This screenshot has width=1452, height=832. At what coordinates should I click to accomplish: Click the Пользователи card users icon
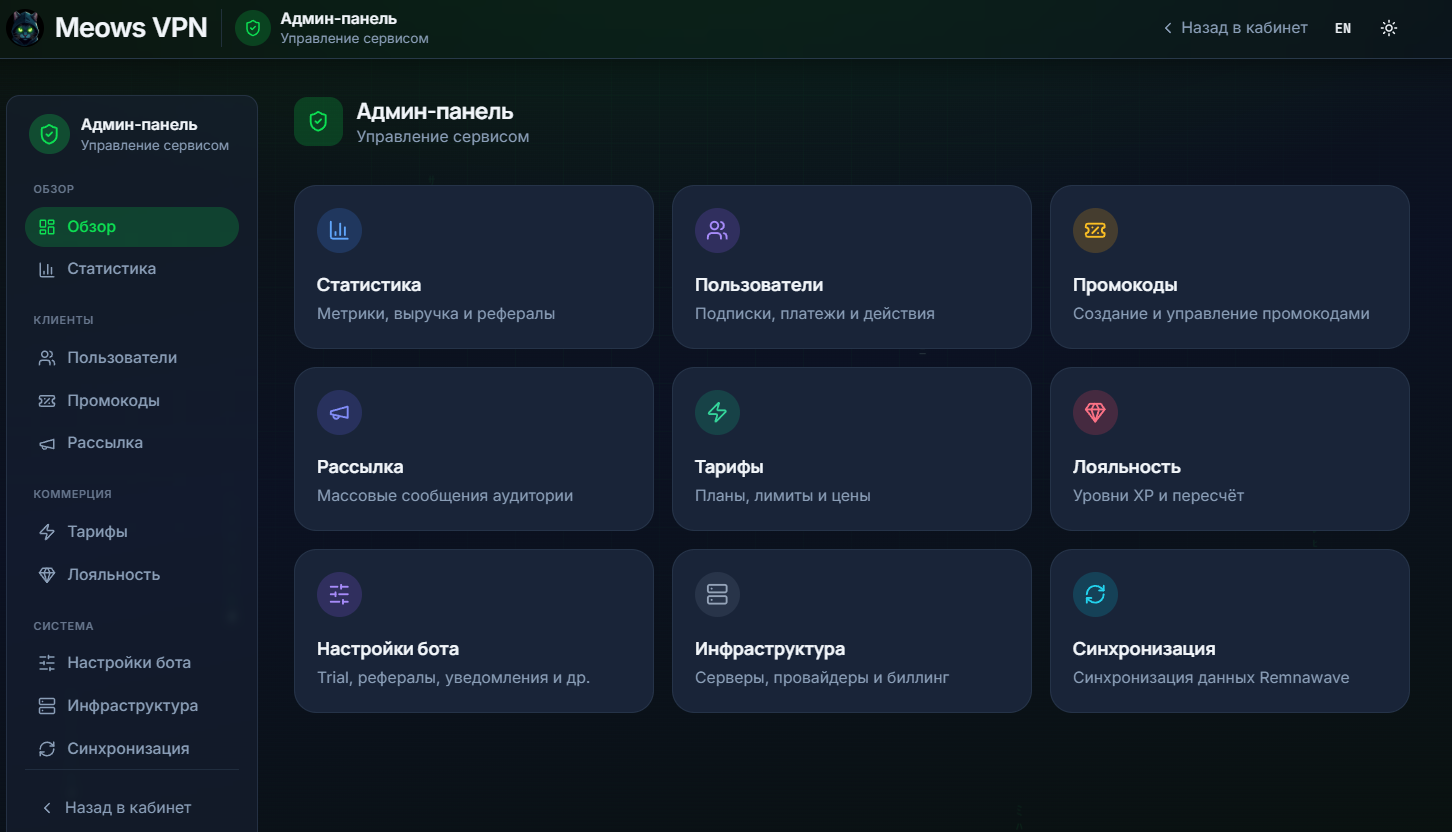[717, 231]
